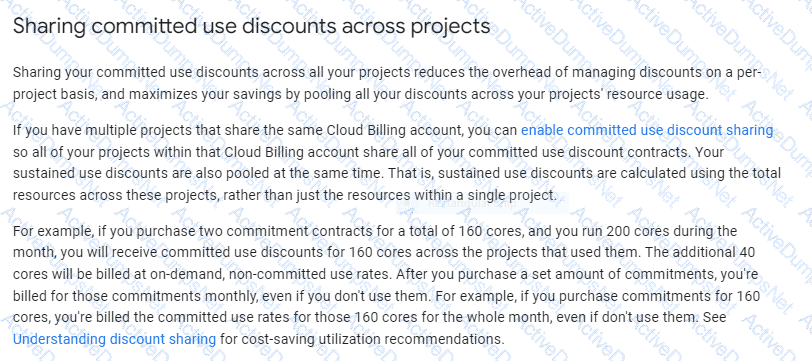Image resolution: width=812 pixels, height=361 pixels.
Task: Click the words 'Cloud Billing account, you can'
Action: (422, 131)
